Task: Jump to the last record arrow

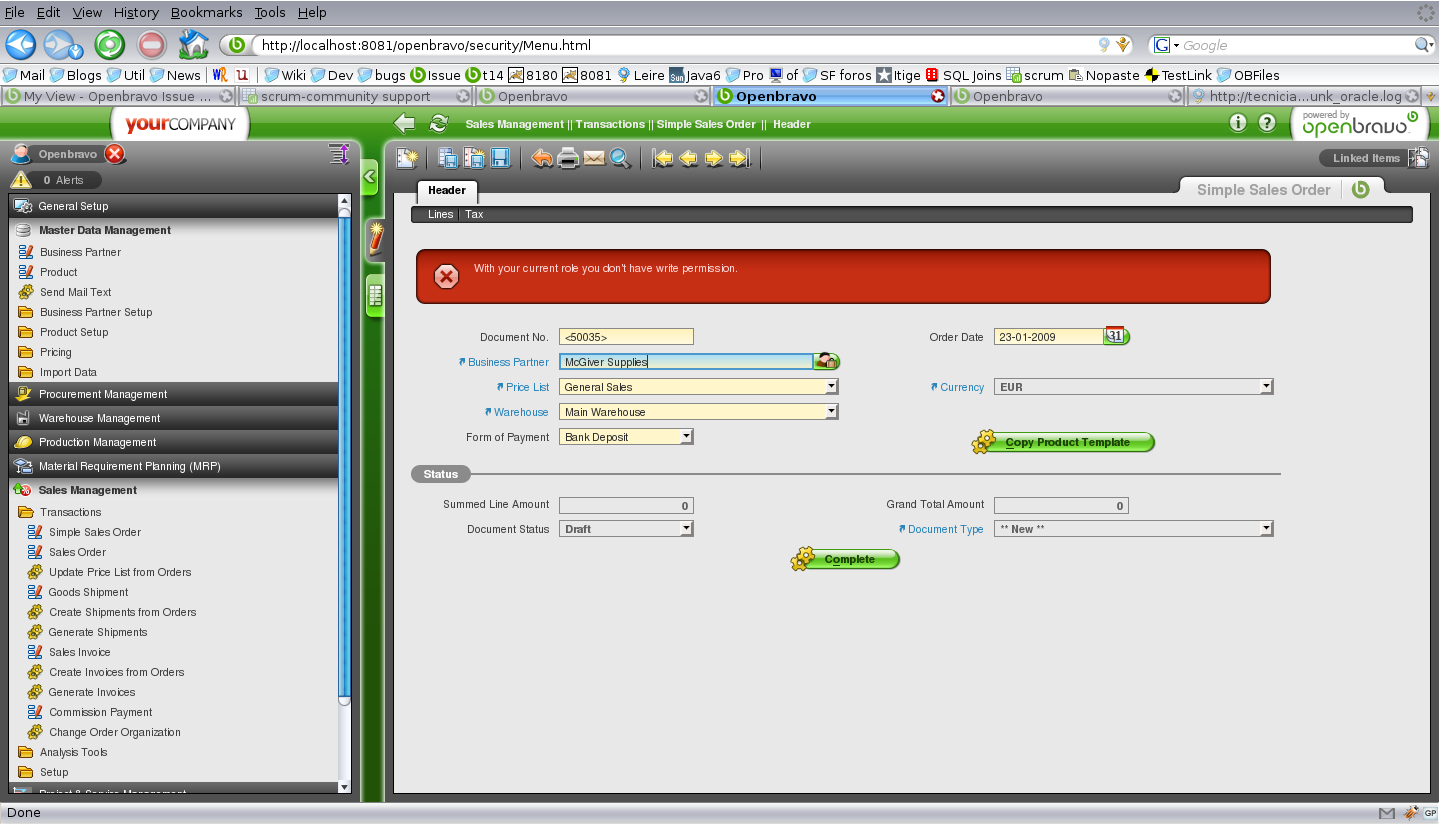Action: tap(740, 158)
